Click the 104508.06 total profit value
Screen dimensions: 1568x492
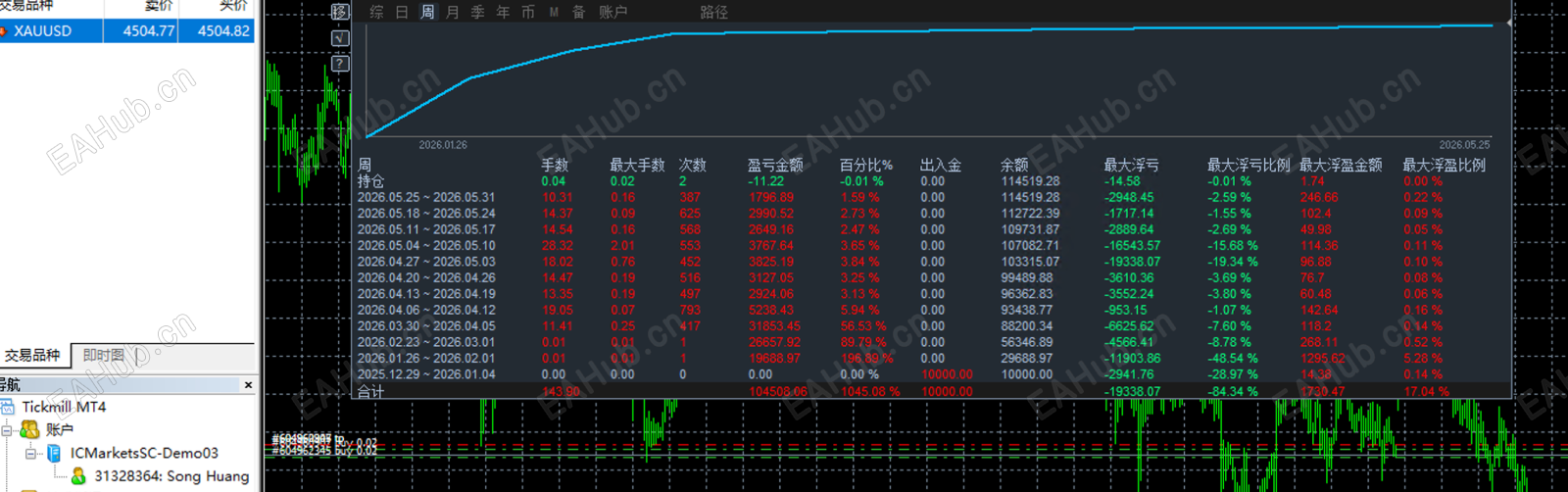(x=777, y=391)
